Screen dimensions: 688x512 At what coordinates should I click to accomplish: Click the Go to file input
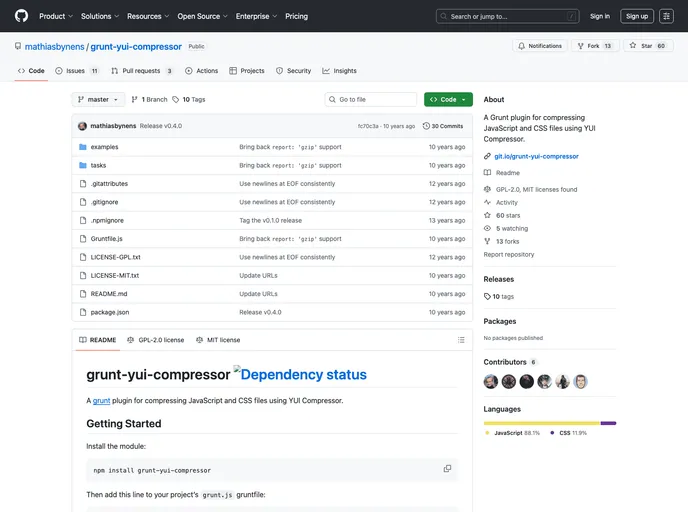pos(371,100)
